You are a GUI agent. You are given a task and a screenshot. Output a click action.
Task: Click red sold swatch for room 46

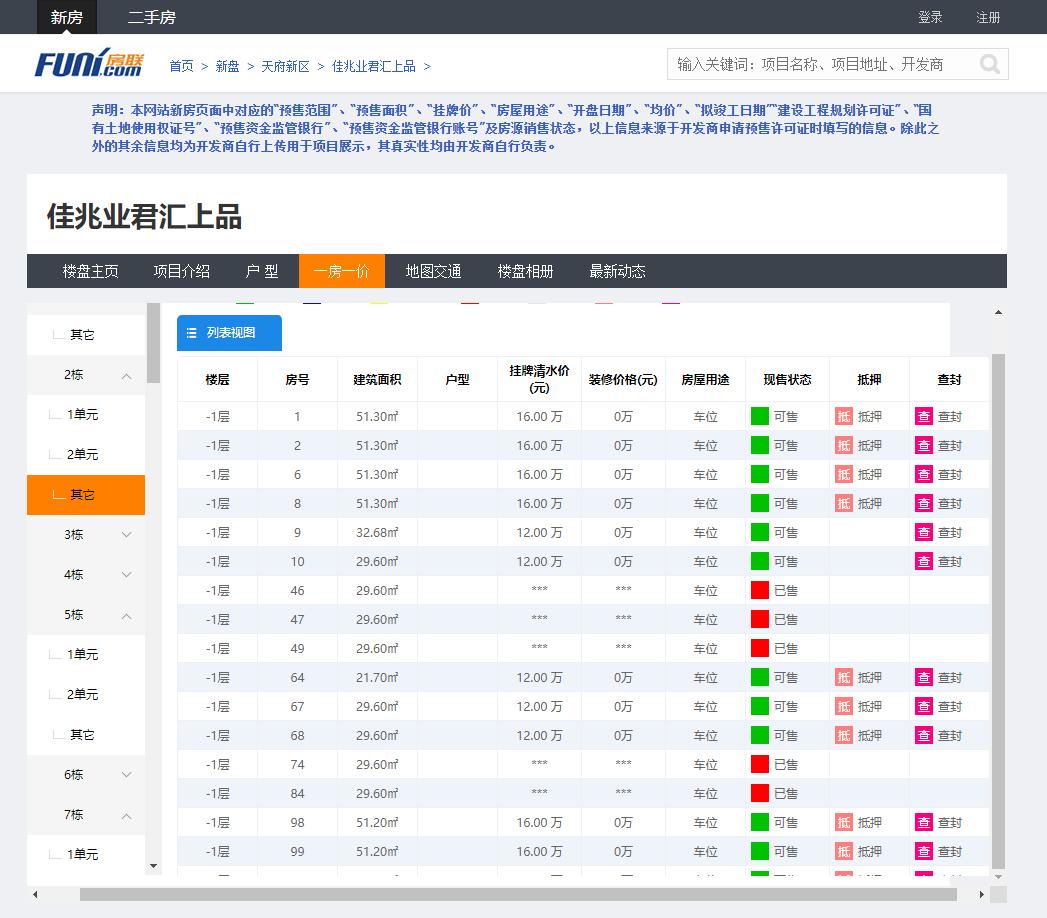point(760,591)
